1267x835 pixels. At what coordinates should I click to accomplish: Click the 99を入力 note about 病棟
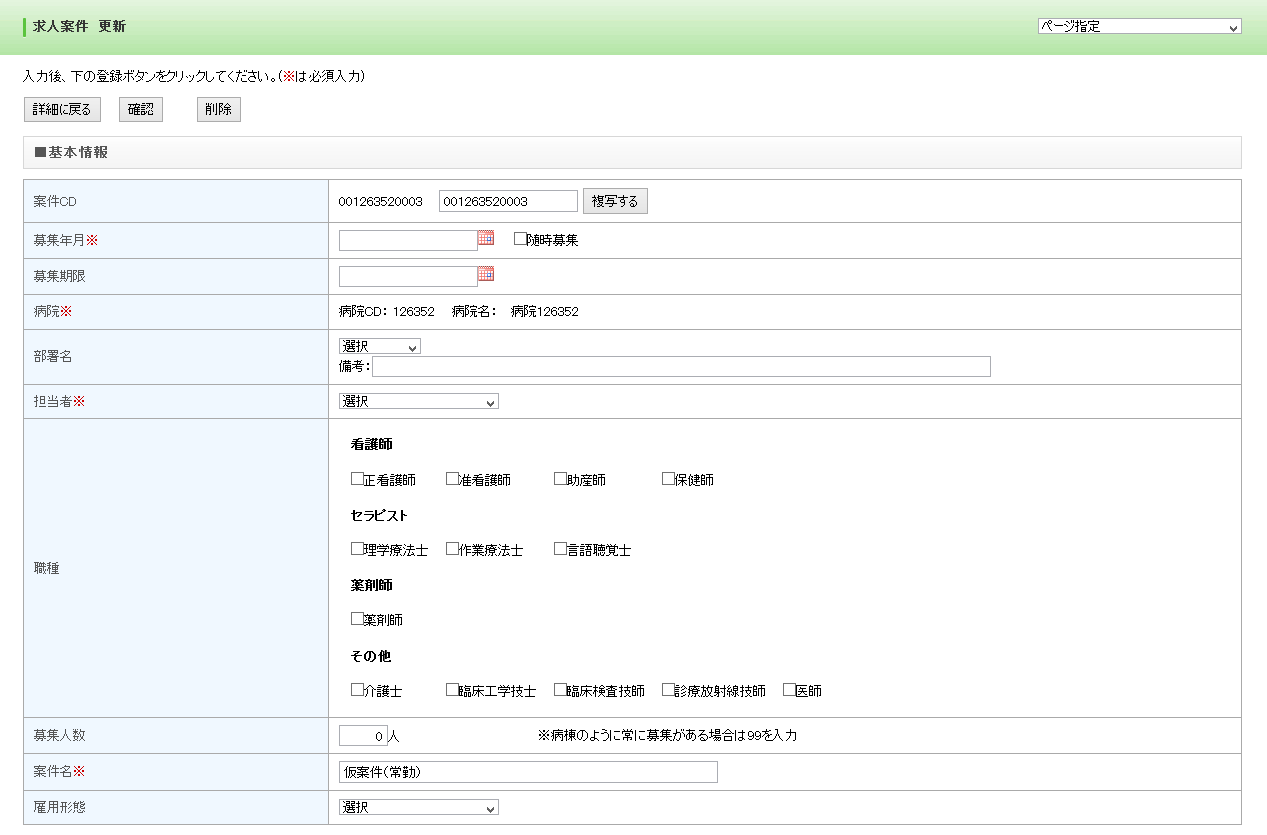667,736
